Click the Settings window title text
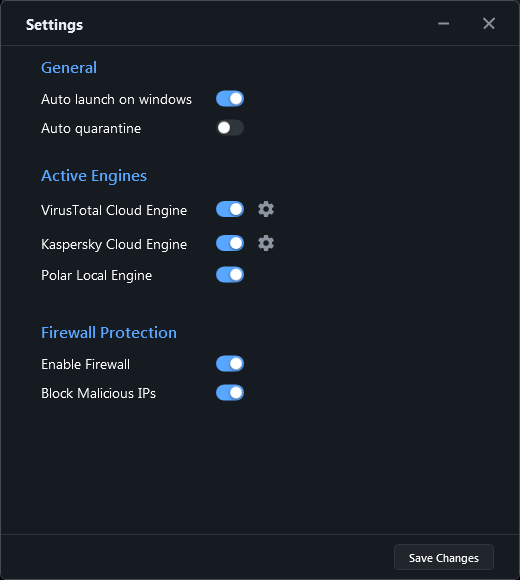This screenshot has height=580, width=520. (x=54, y=25)
